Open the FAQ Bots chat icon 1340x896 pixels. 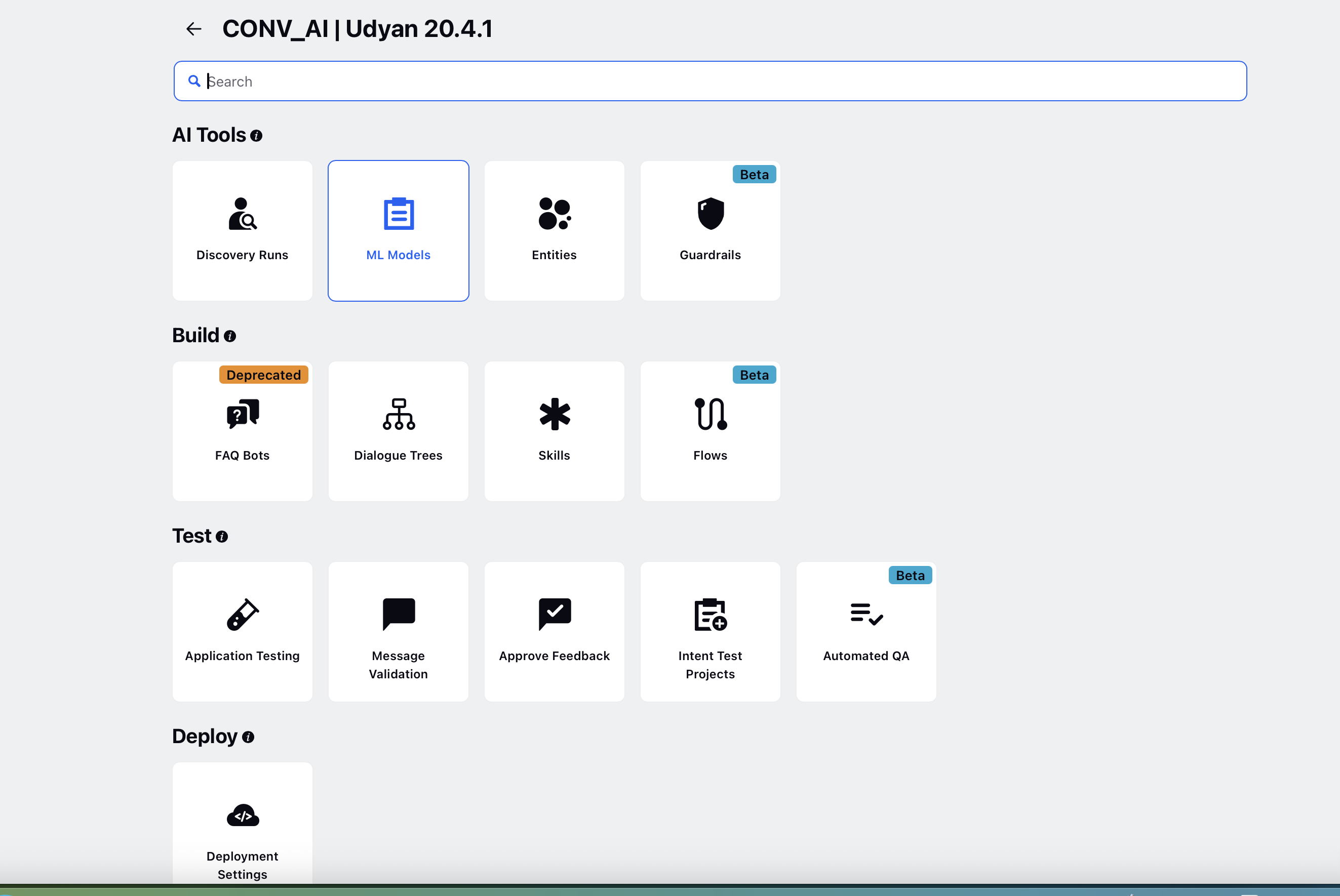[x=243, y=414]
